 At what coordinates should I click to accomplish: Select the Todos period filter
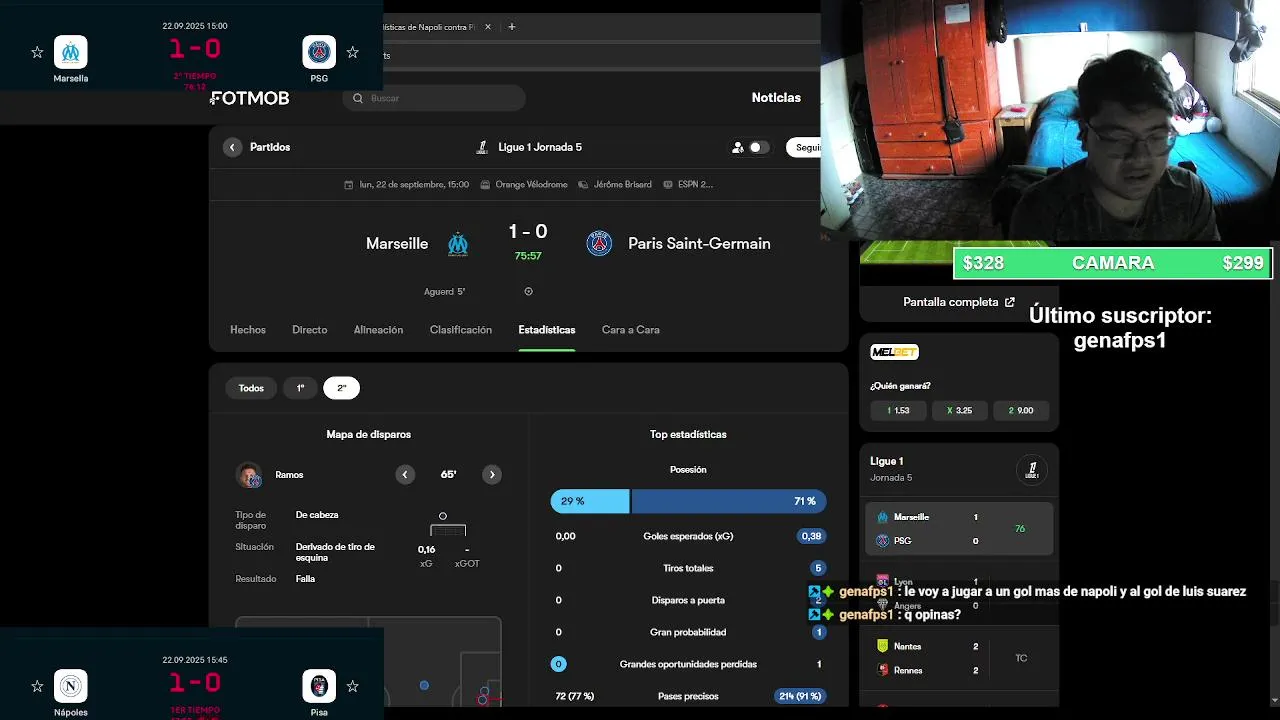(251, 388)
